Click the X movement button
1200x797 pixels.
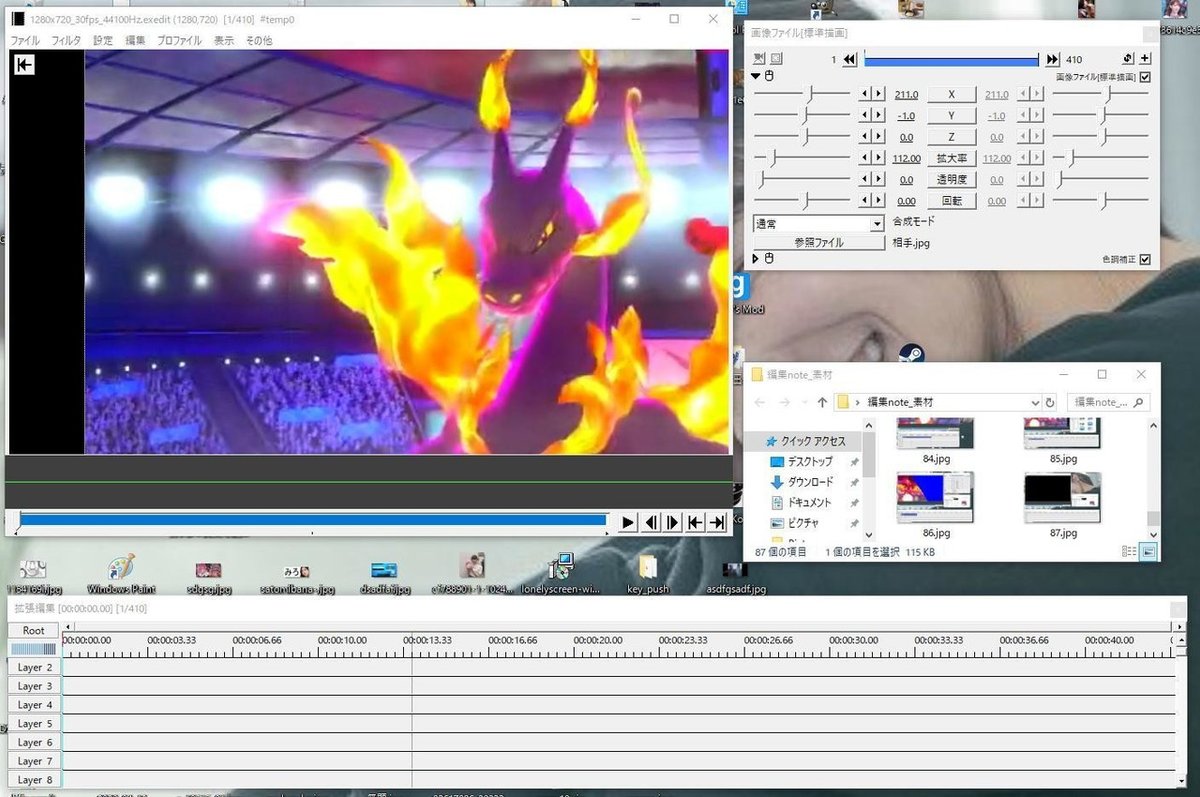click(x=951, y=94)
